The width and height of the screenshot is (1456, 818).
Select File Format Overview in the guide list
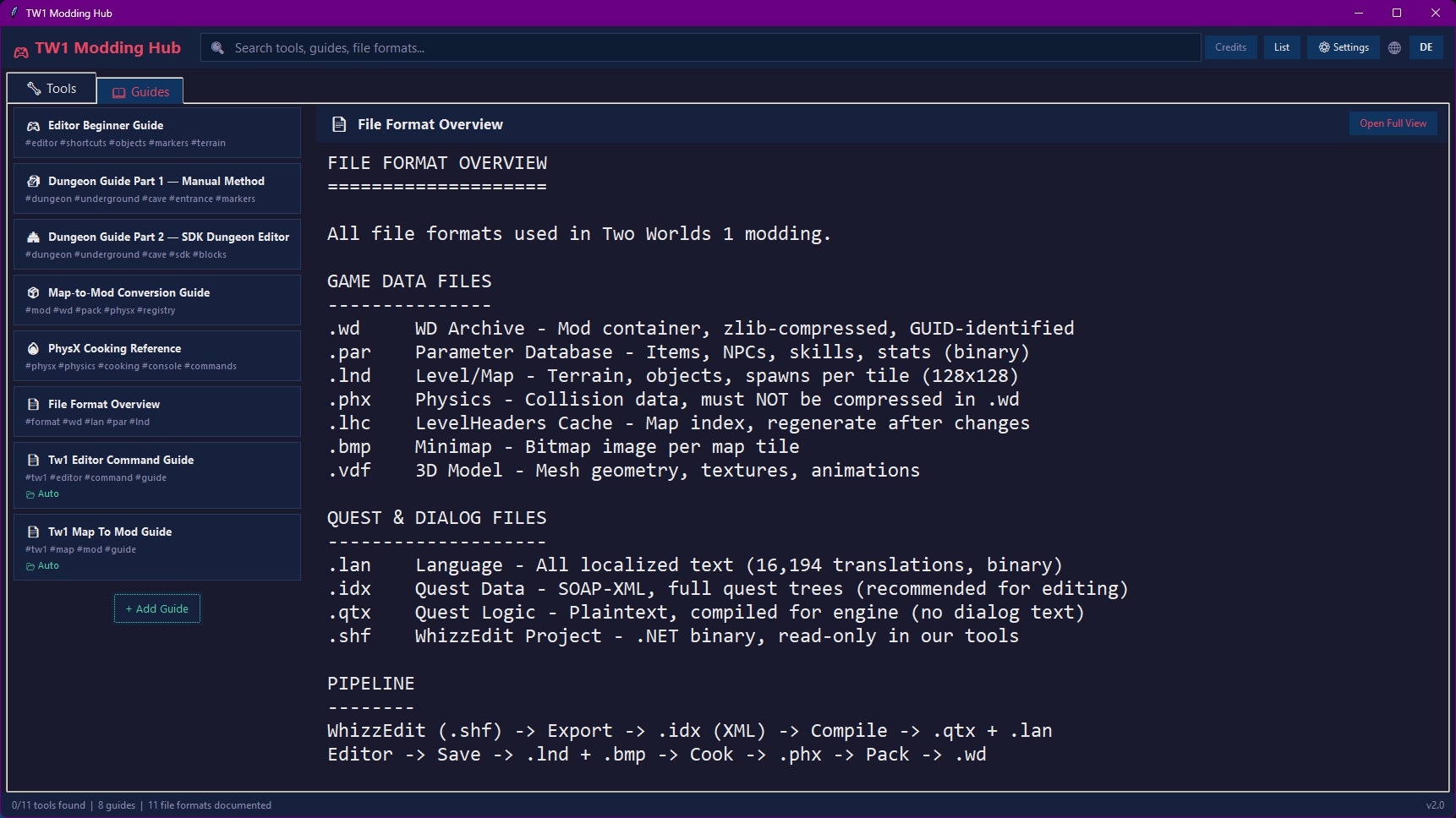click(157, 412)
